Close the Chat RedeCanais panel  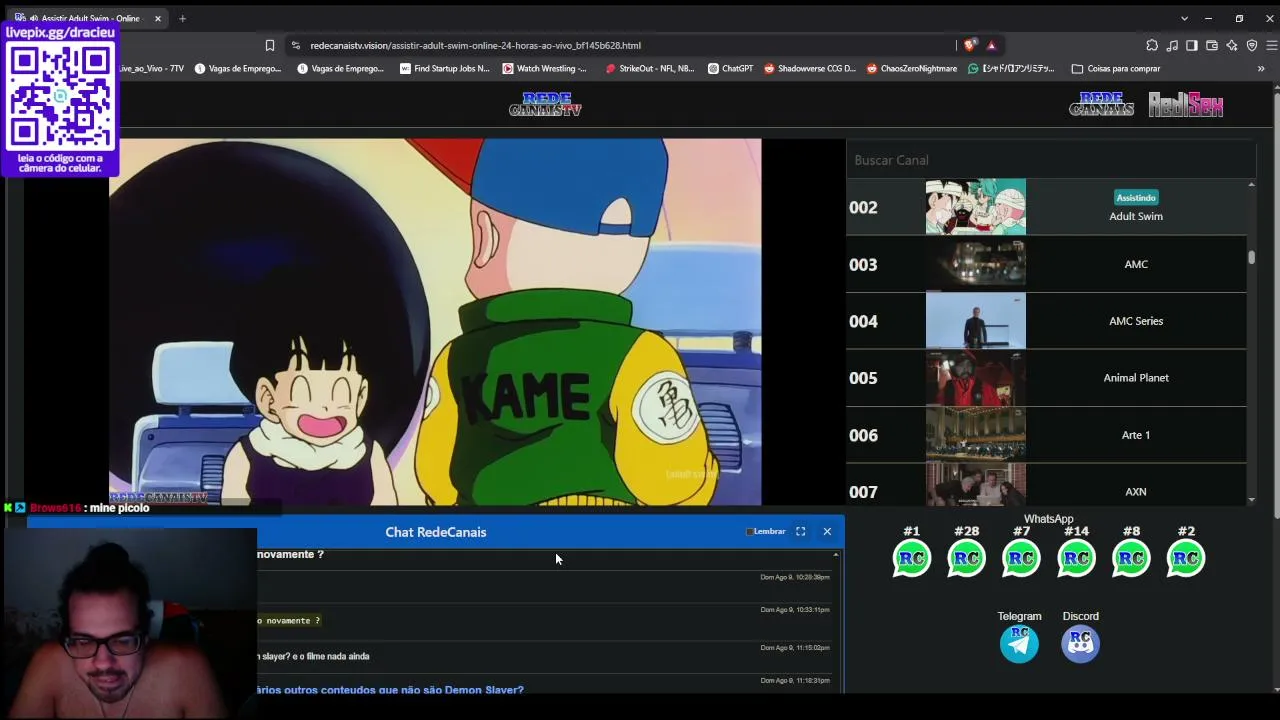(x=827, y=531)
